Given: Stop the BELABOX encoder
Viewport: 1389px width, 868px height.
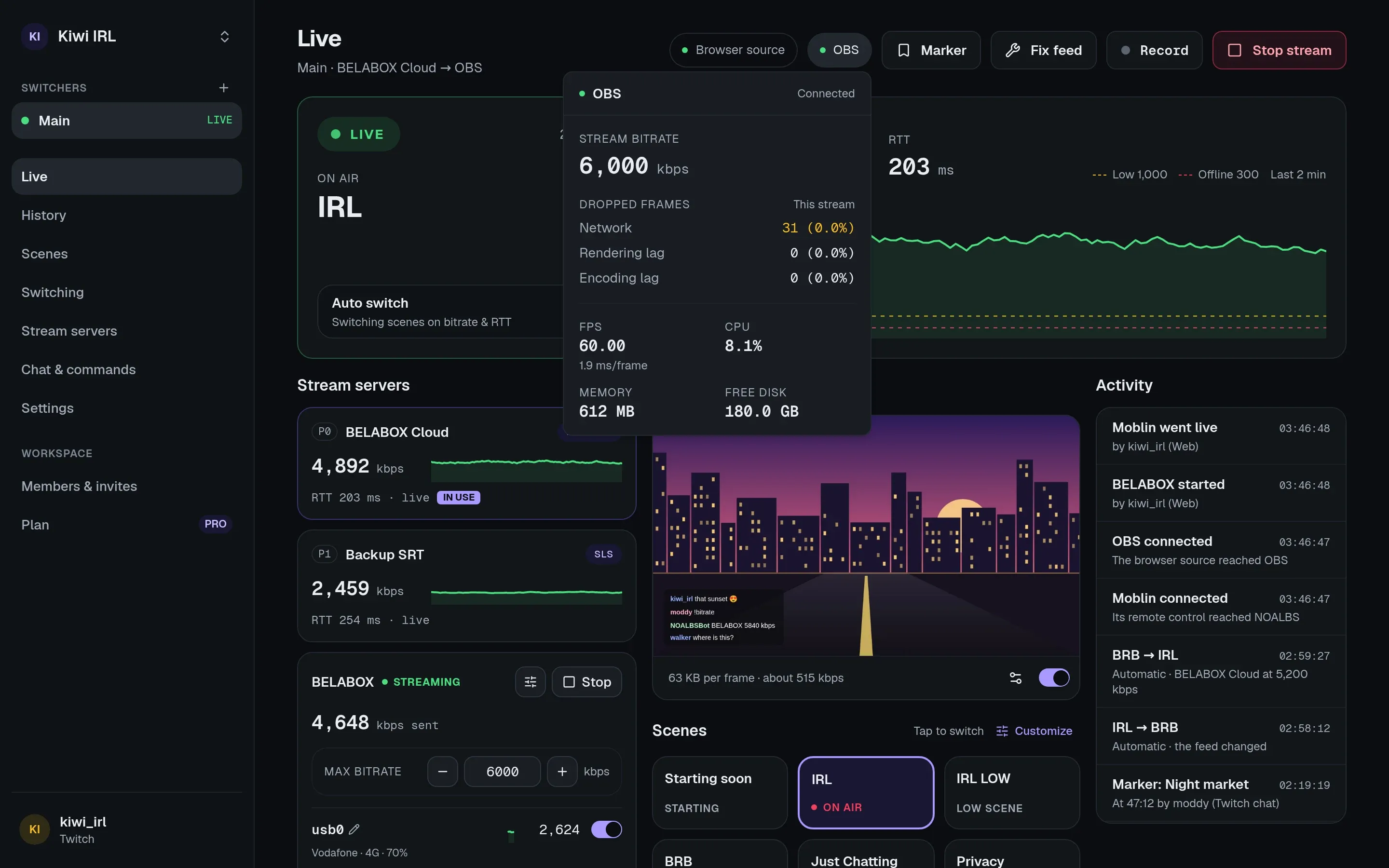Looking at the screenshot, I should click(586, 681).
